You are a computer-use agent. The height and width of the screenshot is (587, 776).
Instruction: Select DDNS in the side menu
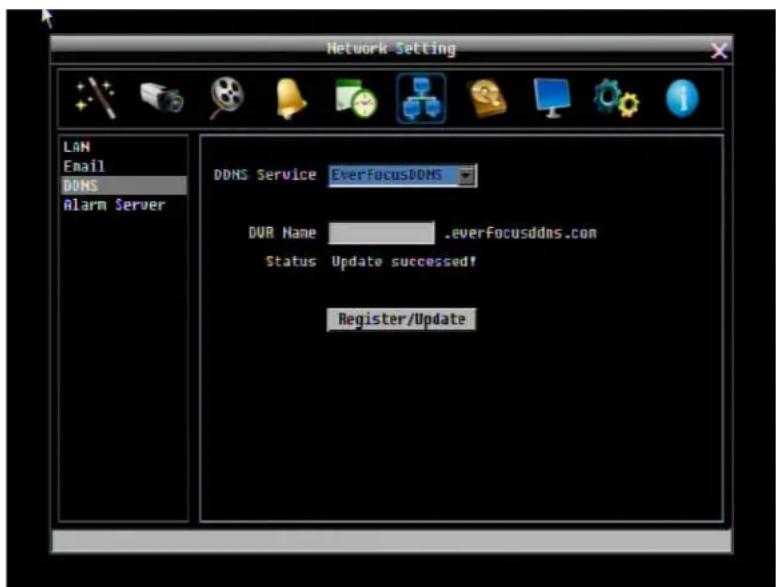(124, 186)
